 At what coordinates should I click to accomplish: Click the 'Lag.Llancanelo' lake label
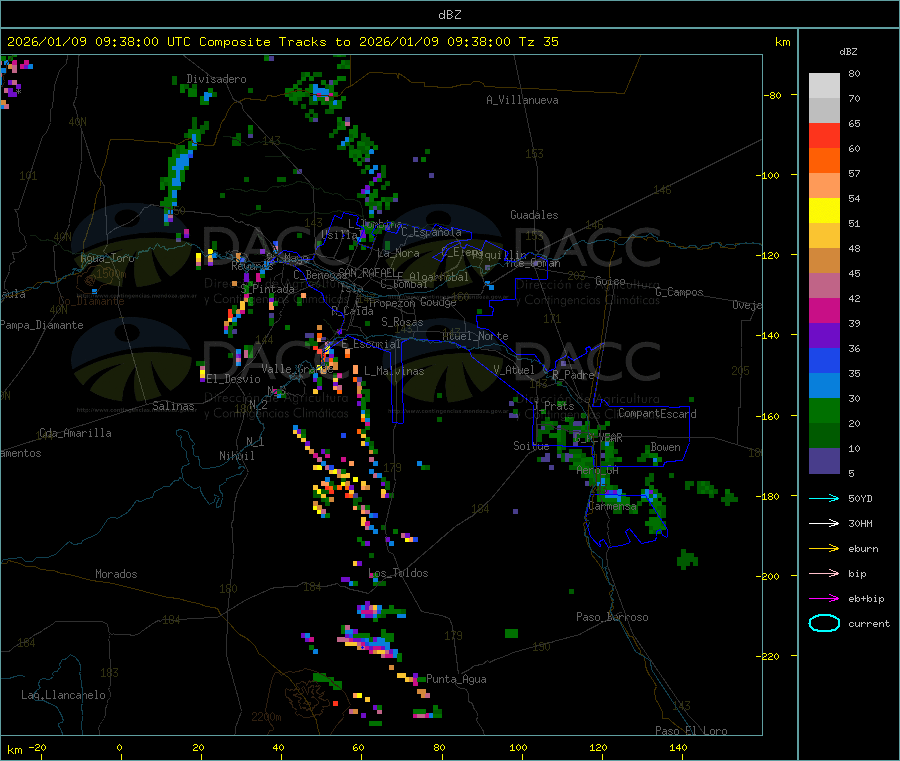(x=64, y=695)
